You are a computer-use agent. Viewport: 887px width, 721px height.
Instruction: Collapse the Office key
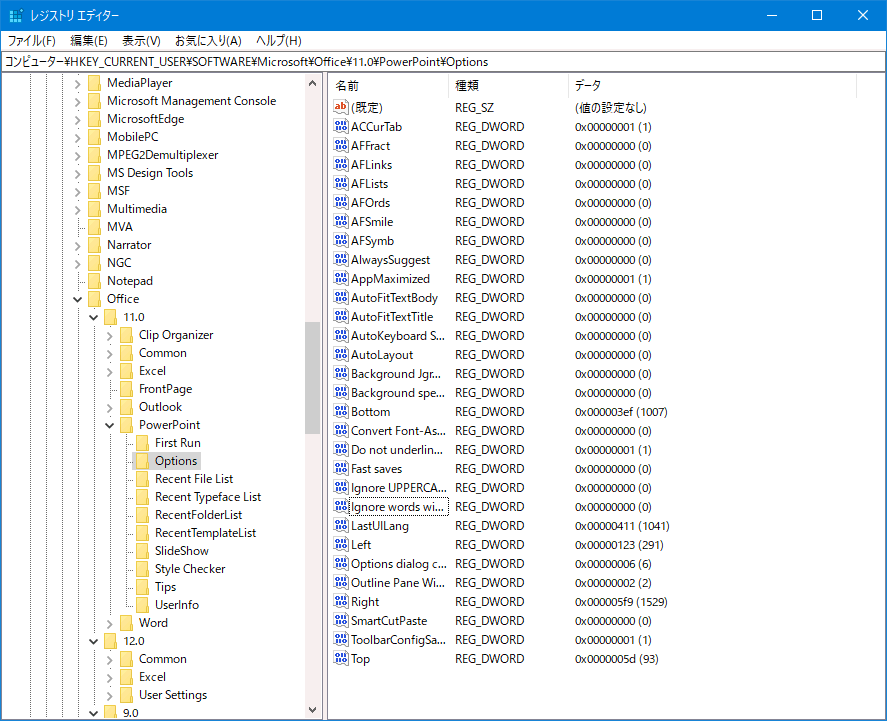coord(77,299)
